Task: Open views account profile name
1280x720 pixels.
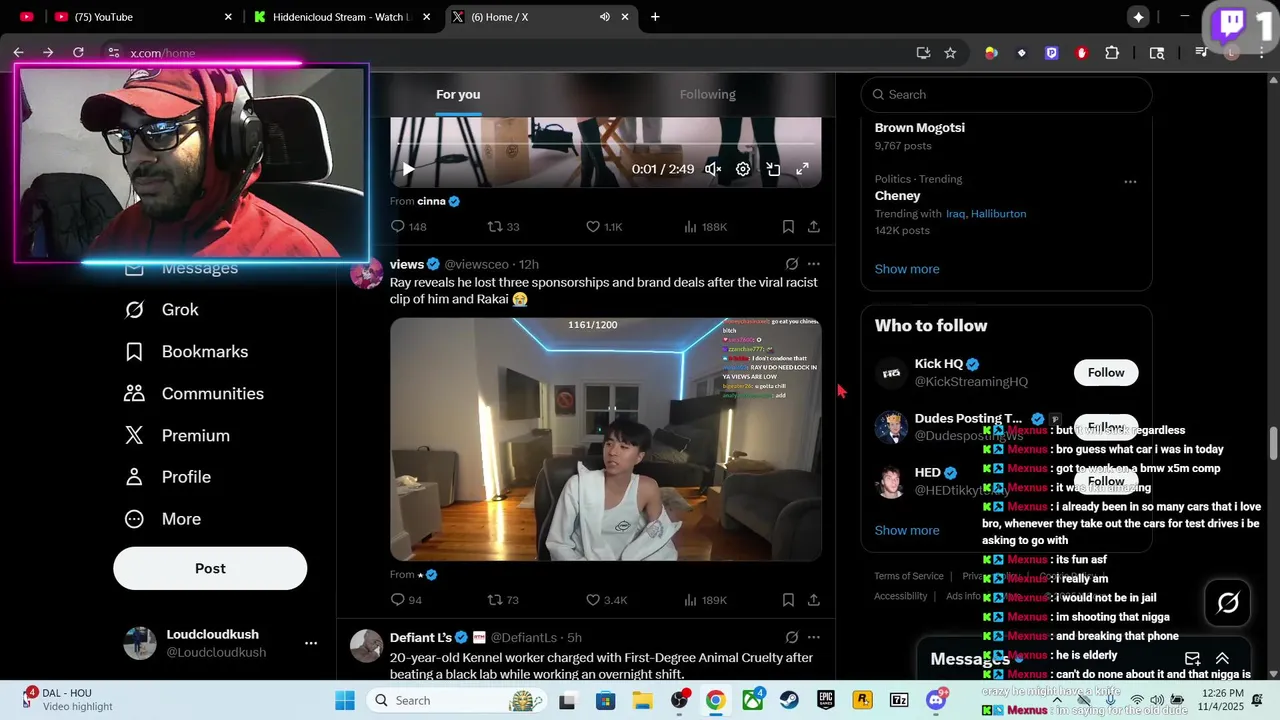Action: (x=407, y=264)
